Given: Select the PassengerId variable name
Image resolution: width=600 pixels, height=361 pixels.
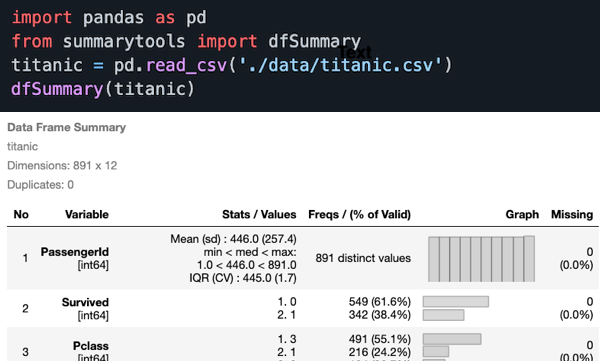Looking at the screenshot, I should [75, 252].
